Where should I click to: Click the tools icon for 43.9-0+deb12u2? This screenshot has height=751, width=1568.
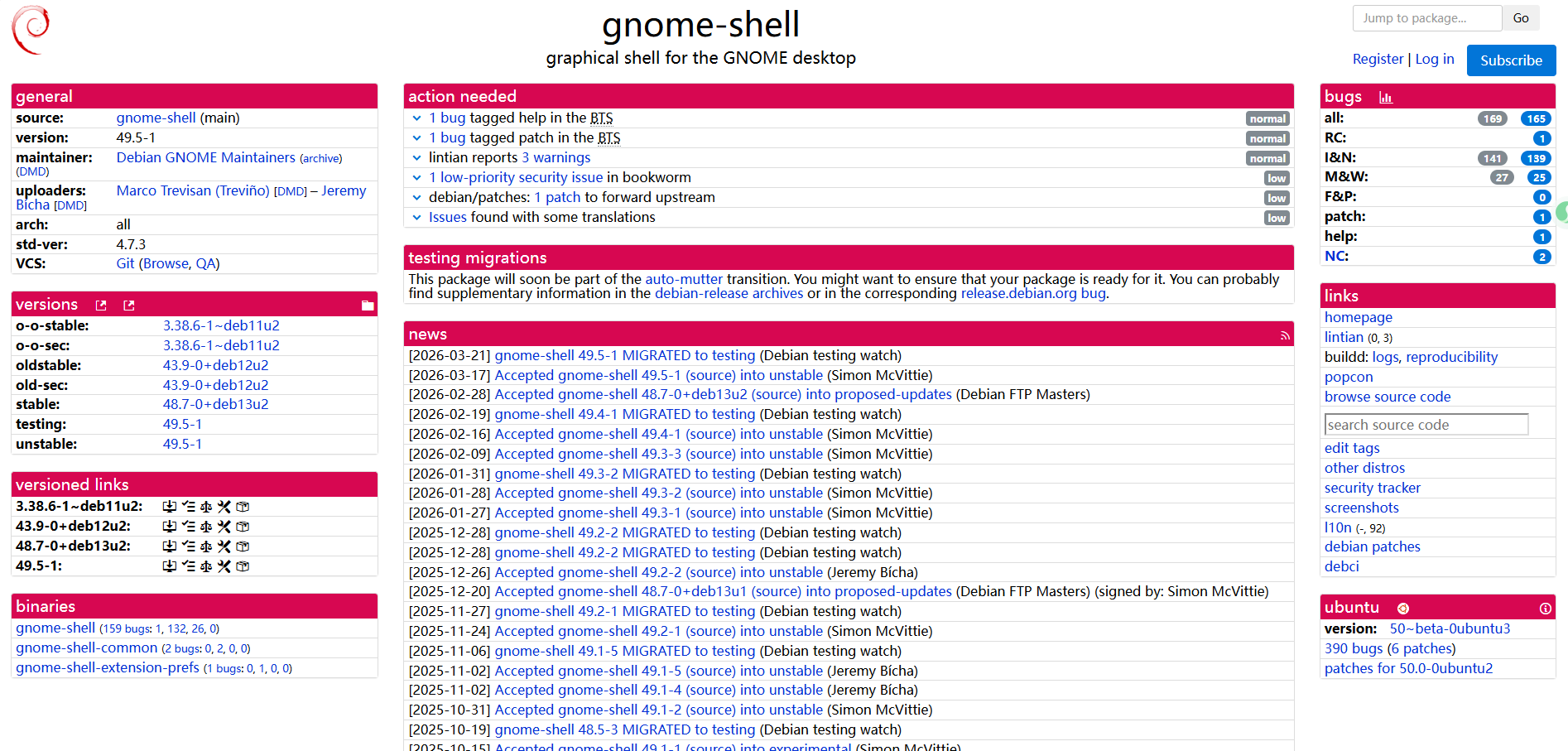pos(224,527)
